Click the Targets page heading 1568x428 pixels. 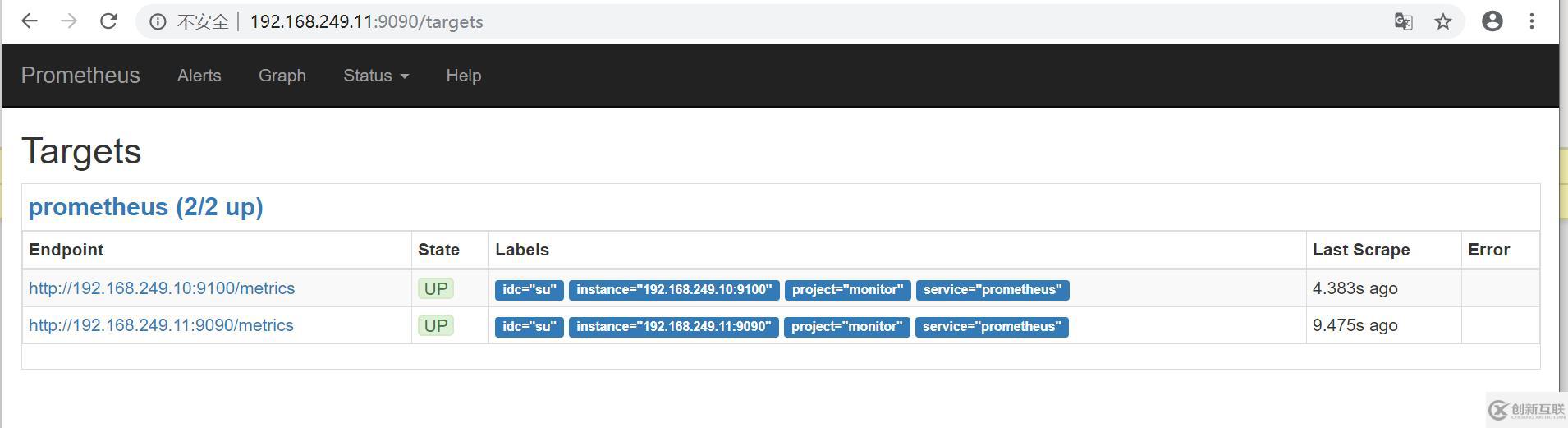pos(81,152)
